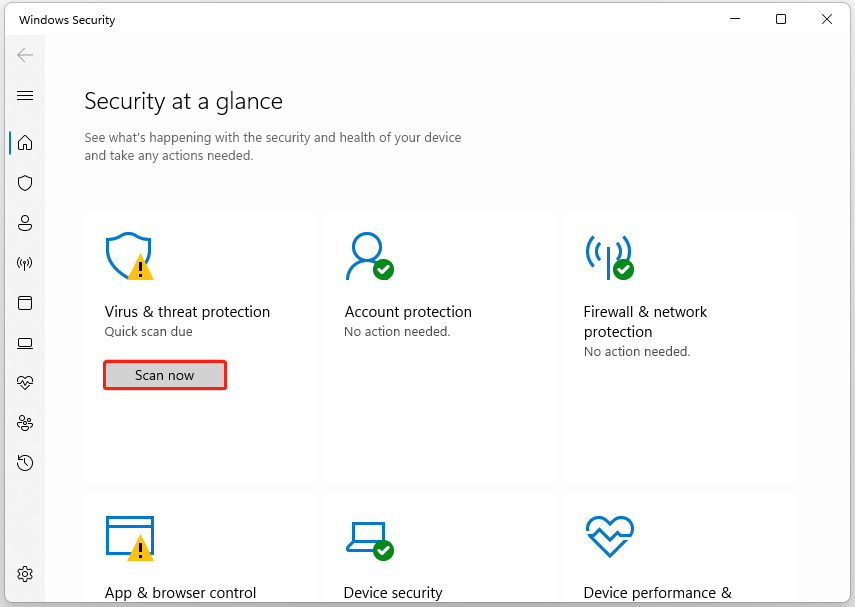This screenshot has width=855, height=607.
Task: Open Device security title
Action: click(x=393, y=593)
